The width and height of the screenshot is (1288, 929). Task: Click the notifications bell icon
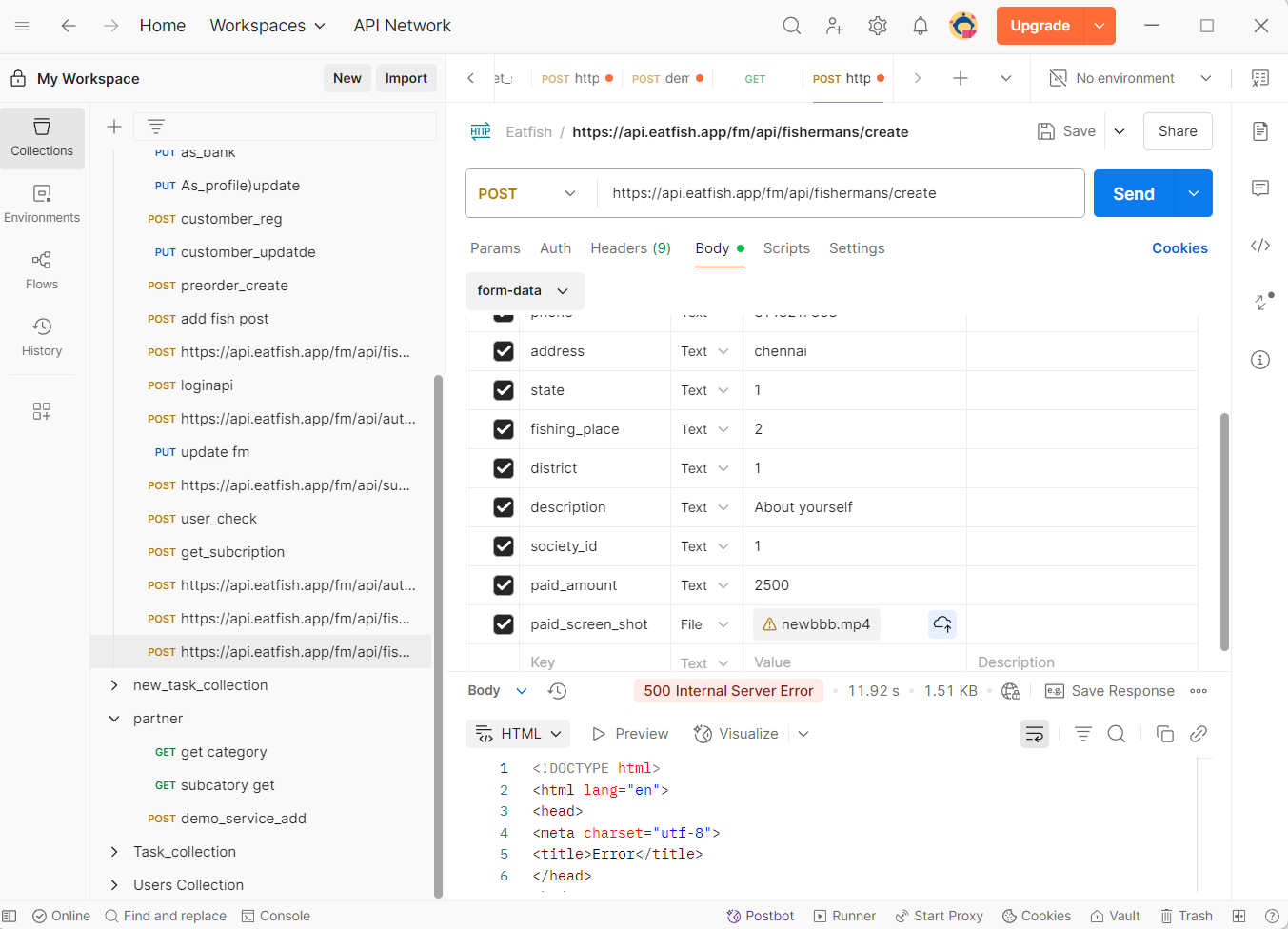(x=920, y=26)
